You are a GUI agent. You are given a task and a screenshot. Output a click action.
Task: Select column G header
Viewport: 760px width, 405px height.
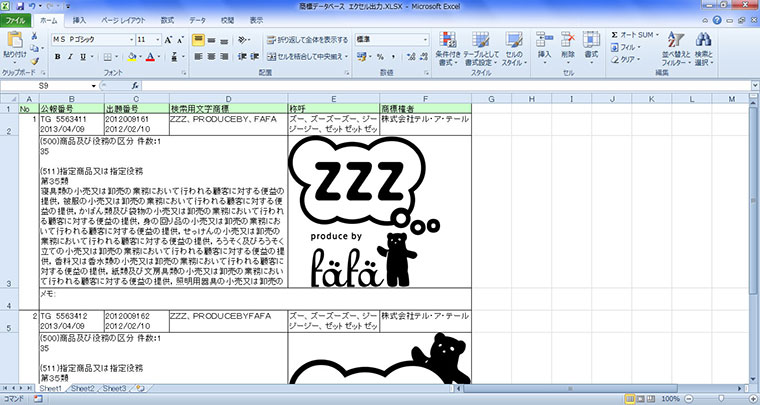pos(491,99)
